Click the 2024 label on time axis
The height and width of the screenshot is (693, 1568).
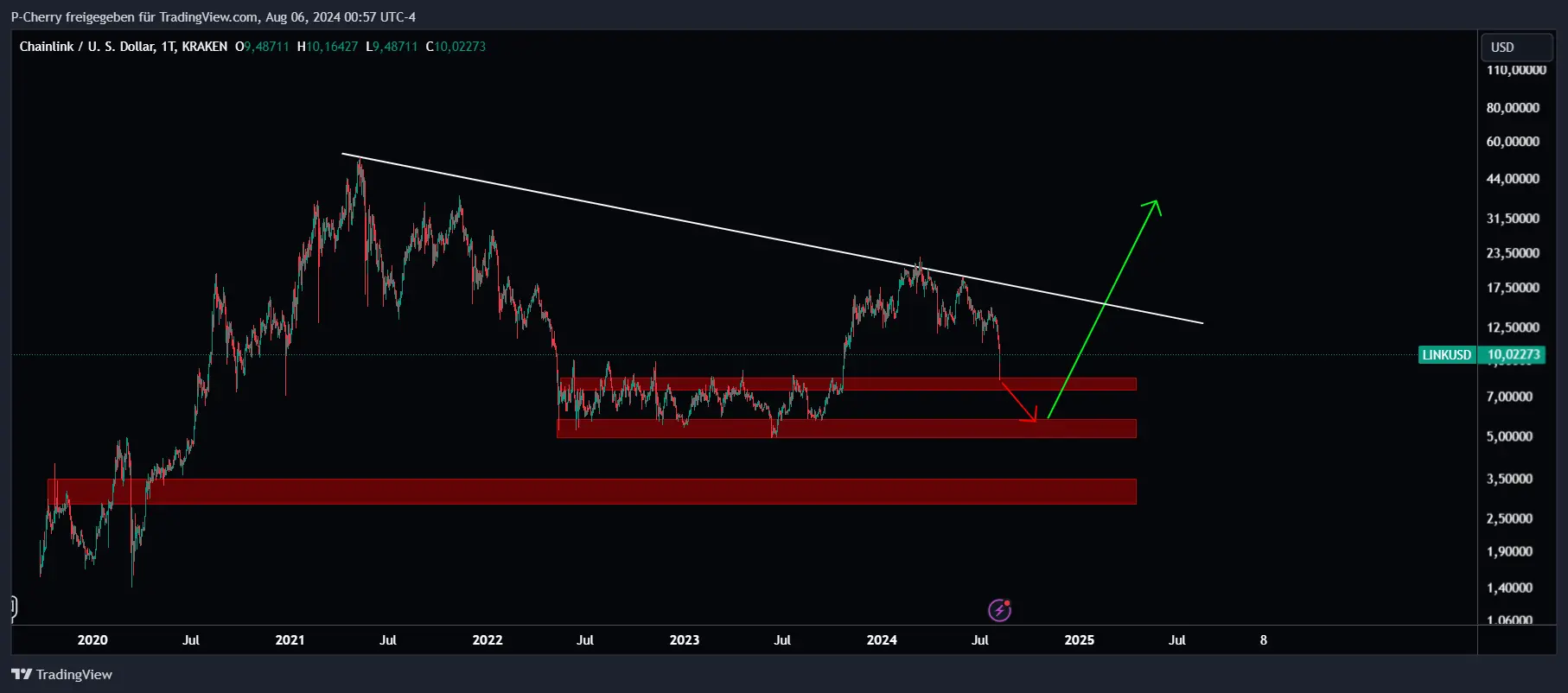pos(882,640)
